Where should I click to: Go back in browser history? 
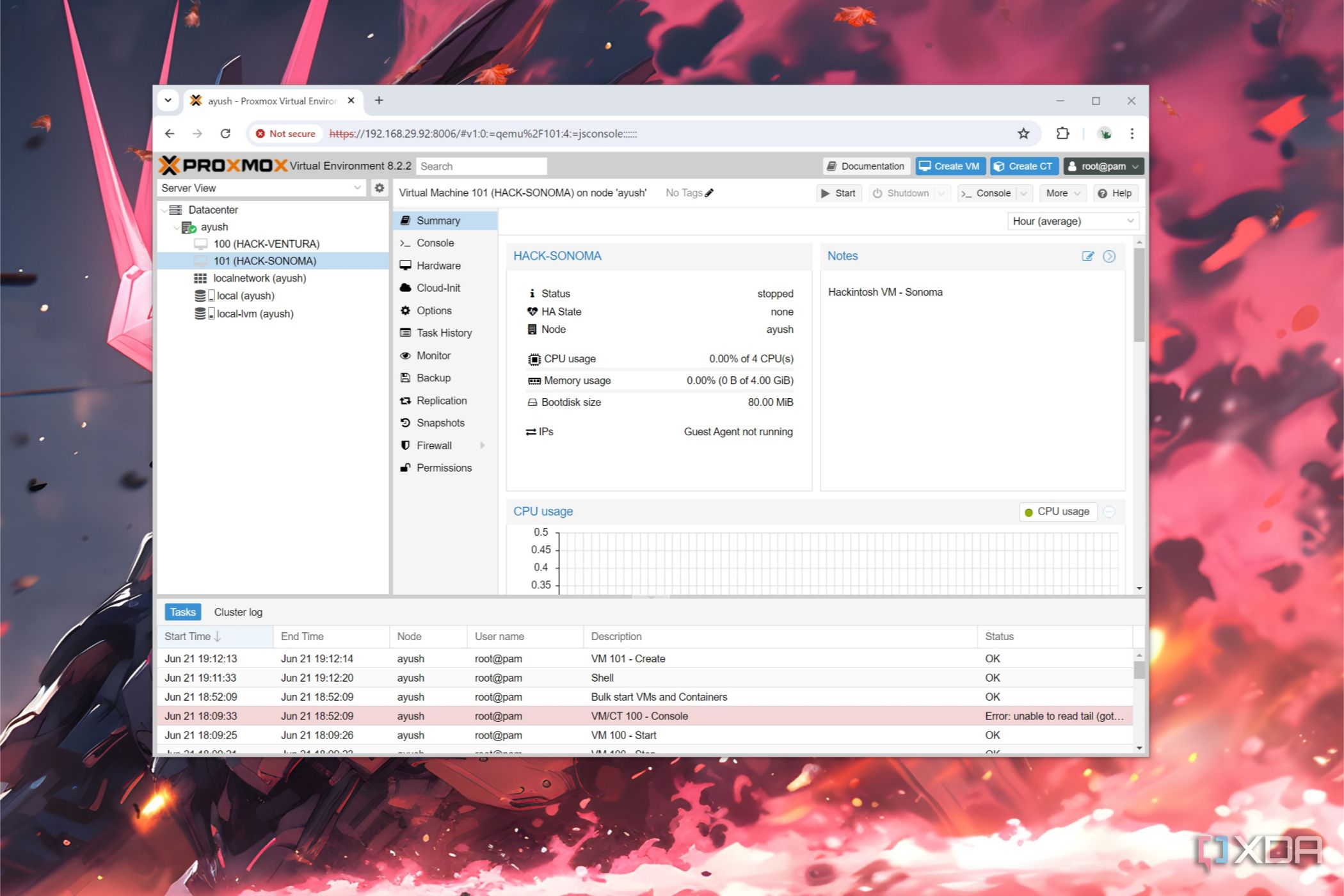pyautogui.click(x=170, y=133)
